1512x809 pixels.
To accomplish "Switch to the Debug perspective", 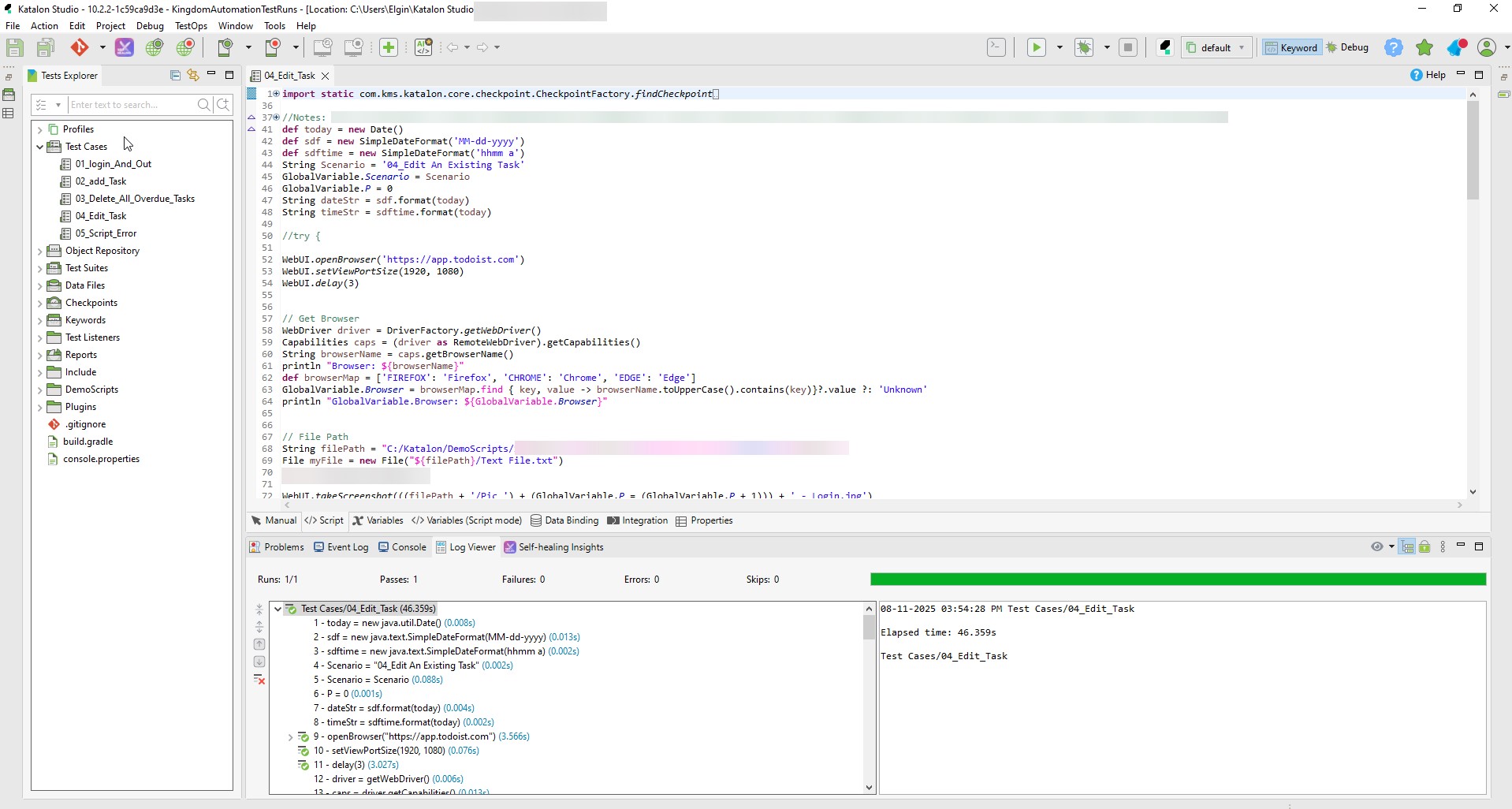I will [1347, 47].
